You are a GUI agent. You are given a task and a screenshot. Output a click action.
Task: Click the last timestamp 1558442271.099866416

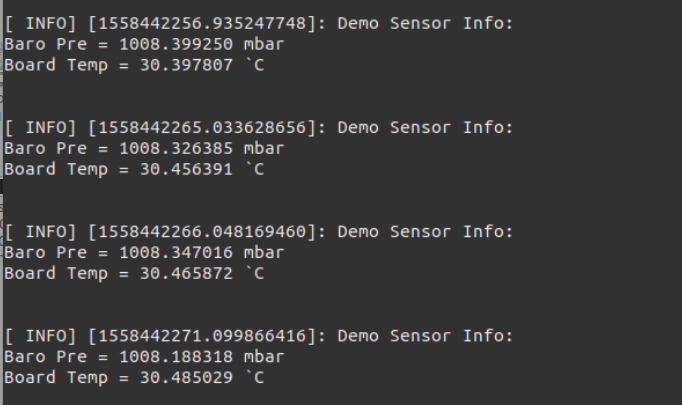coord(203,336)
